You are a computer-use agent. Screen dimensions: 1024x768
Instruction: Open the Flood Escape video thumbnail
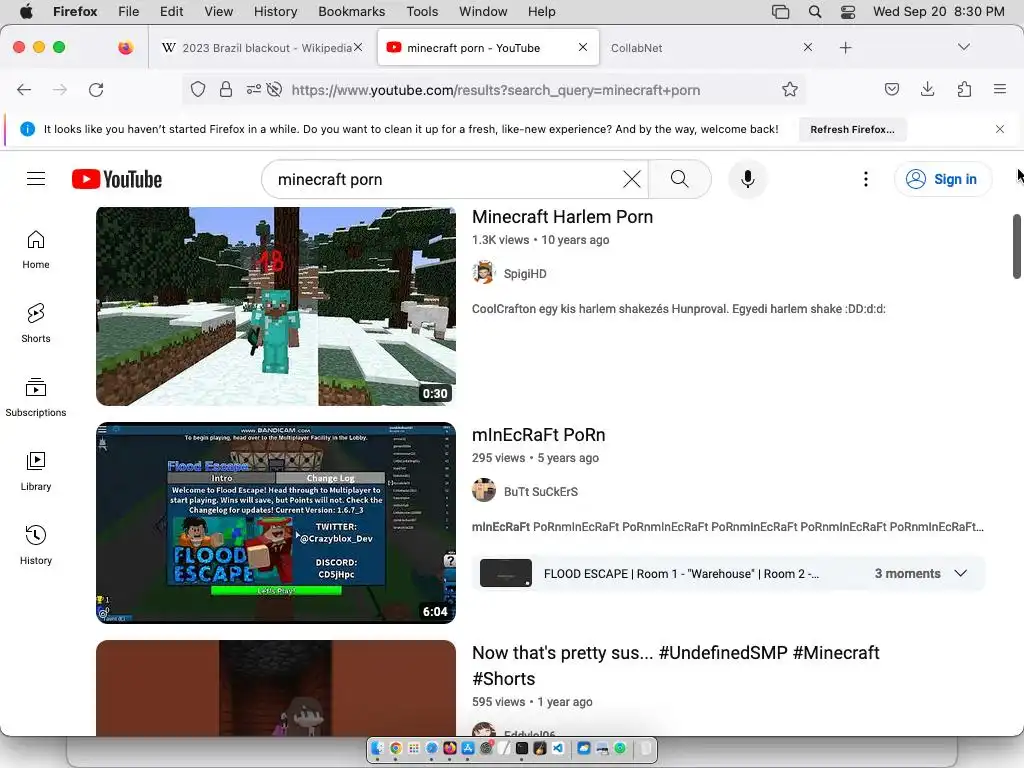point(276,522)
